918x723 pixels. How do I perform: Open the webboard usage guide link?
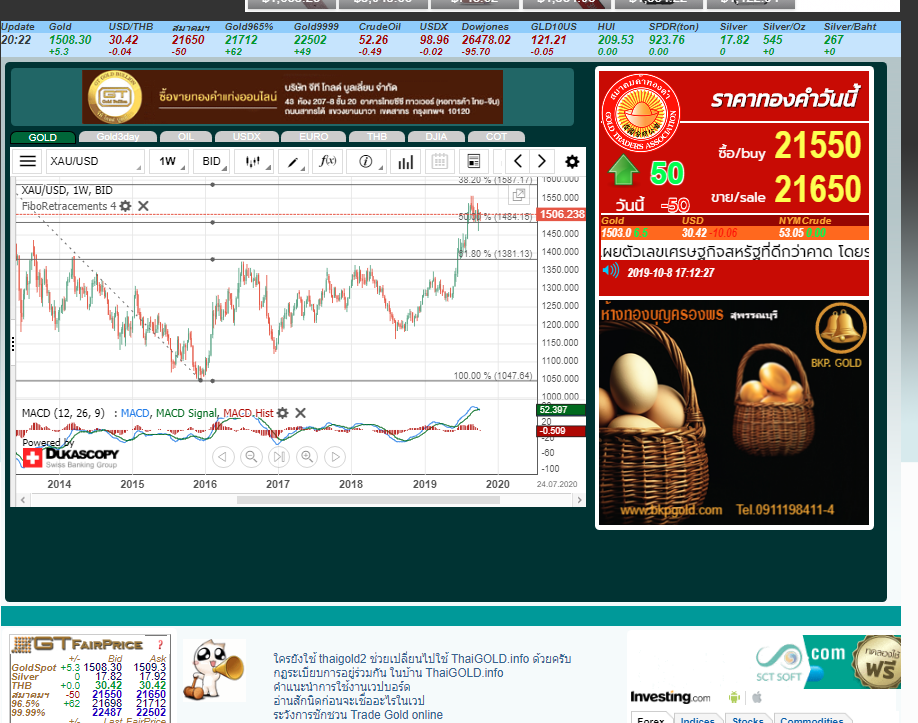(x=342, y=687)
